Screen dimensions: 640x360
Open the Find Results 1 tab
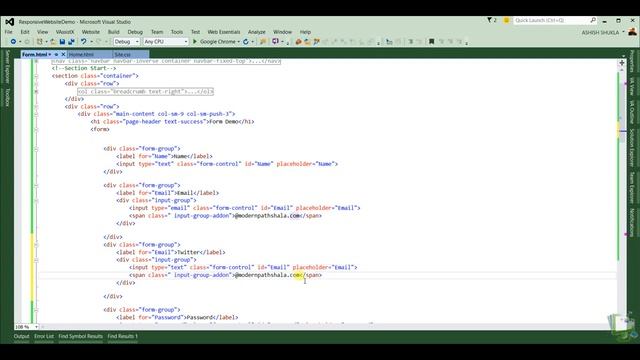pyautogui.click(x=123, y=336)
